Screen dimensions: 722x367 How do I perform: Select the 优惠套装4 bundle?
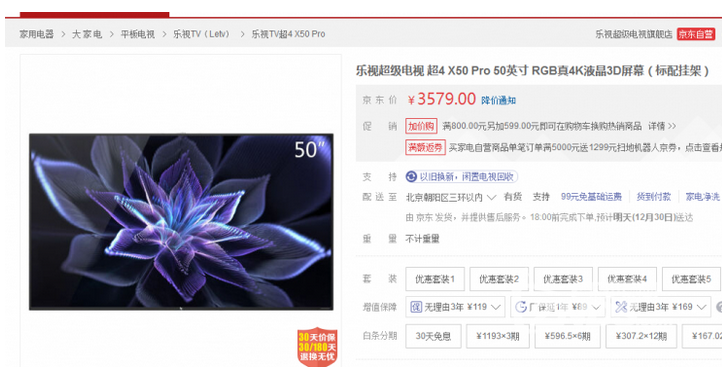point(627,279)
